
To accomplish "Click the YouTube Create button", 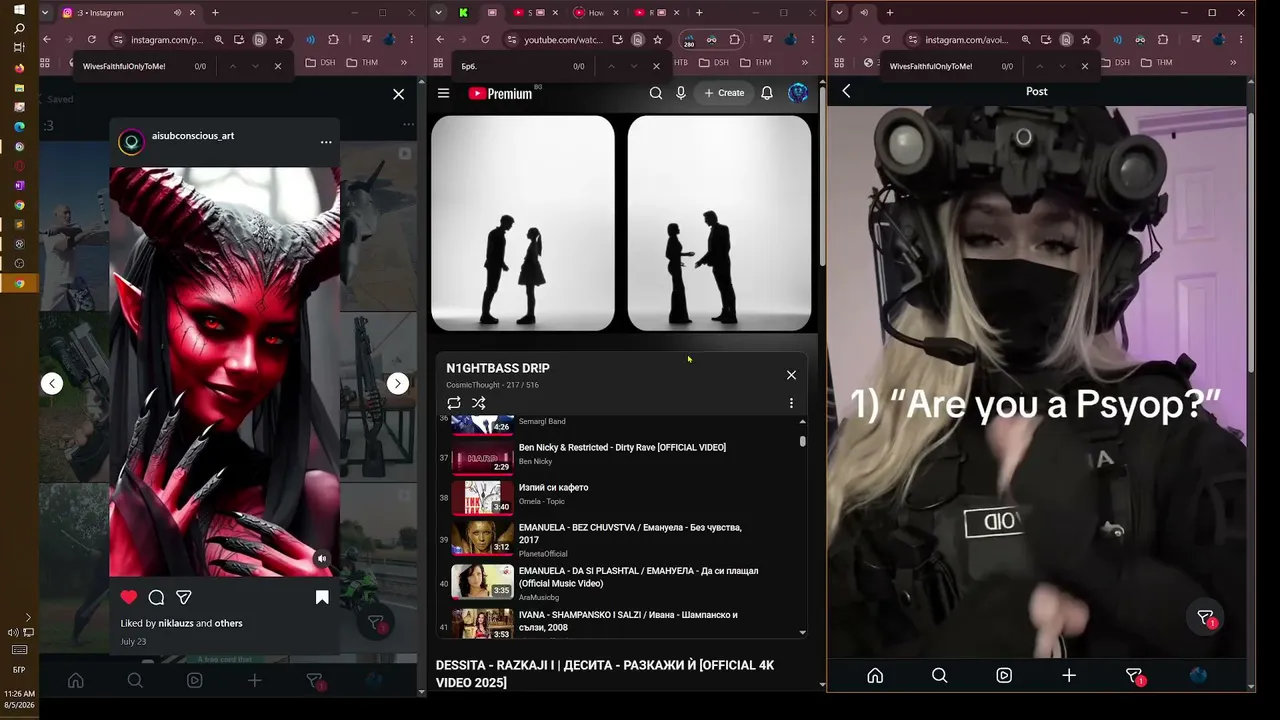I will pos(724,93).
